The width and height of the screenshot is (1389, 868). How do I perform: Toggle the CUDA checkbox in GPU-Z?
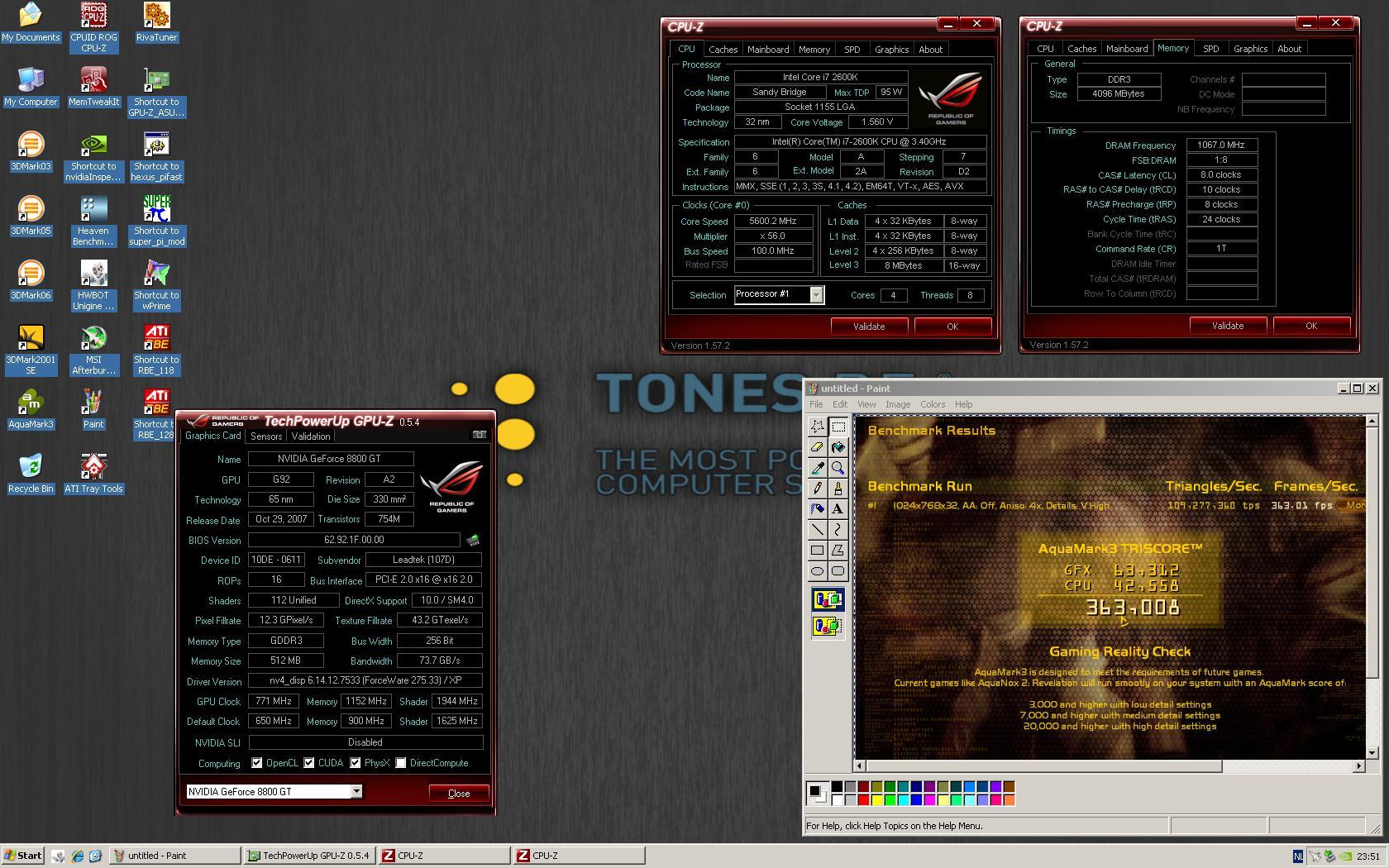click(x=309, y=763)
